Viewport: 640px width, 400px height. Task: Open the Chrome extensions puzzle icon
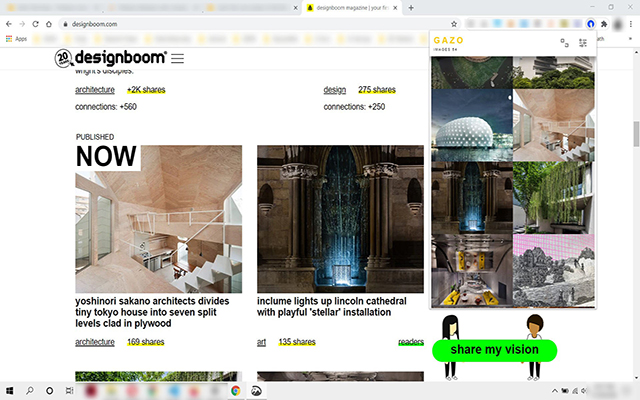[x=604, y=24]
